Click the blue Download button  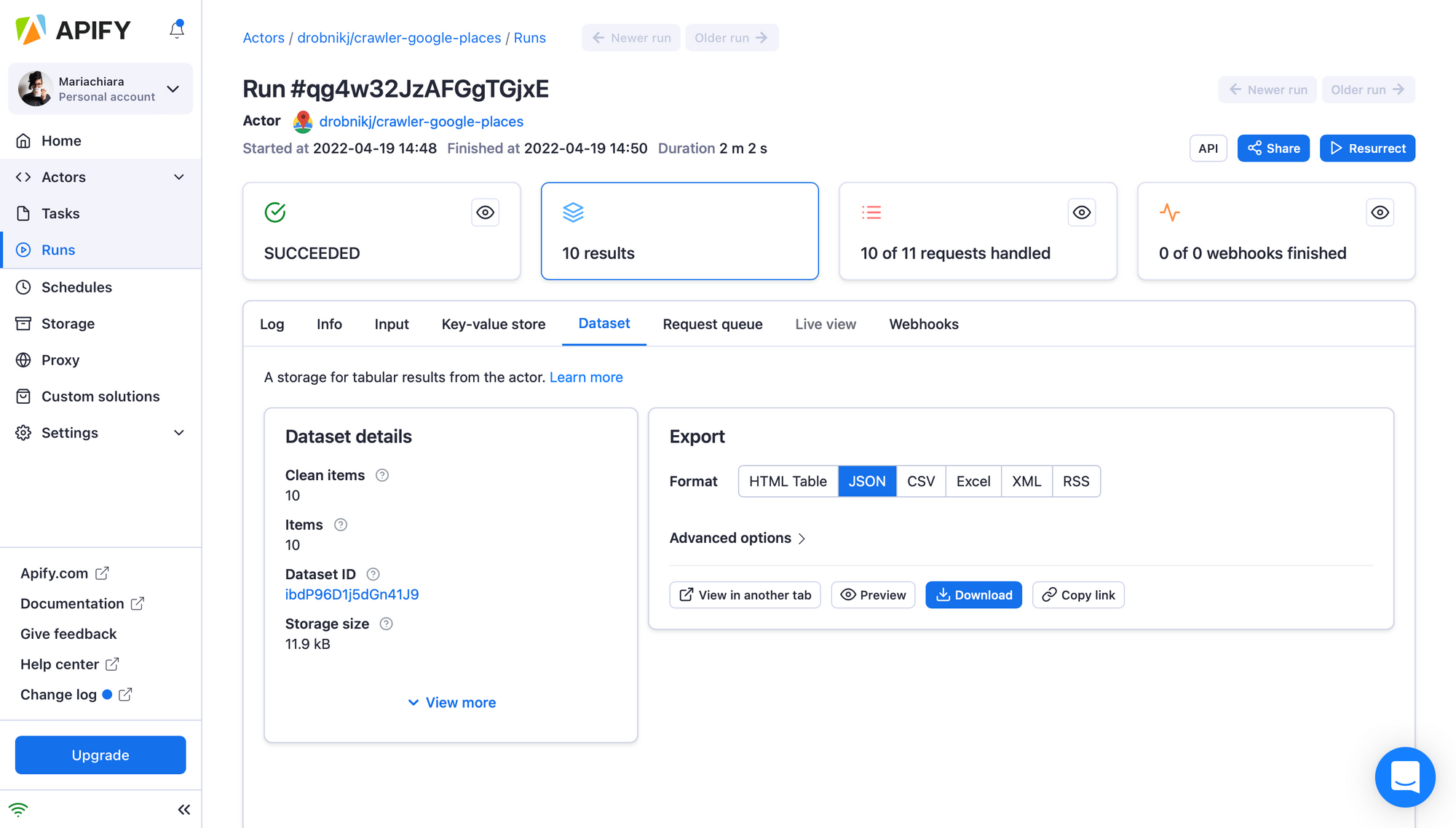(x=973, y=595)
